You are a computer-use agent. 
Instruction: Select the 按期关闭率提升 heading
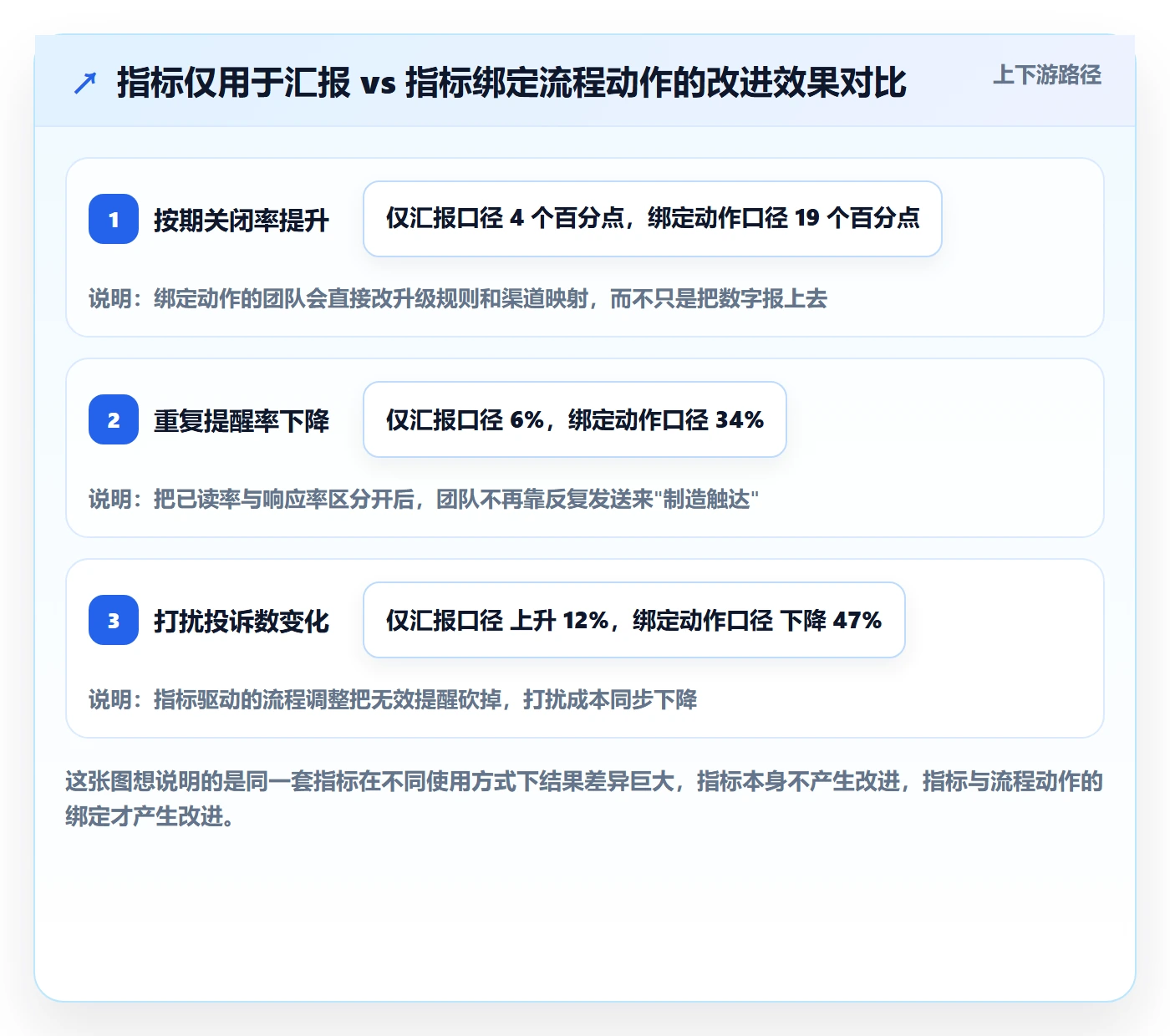(242, 220)
